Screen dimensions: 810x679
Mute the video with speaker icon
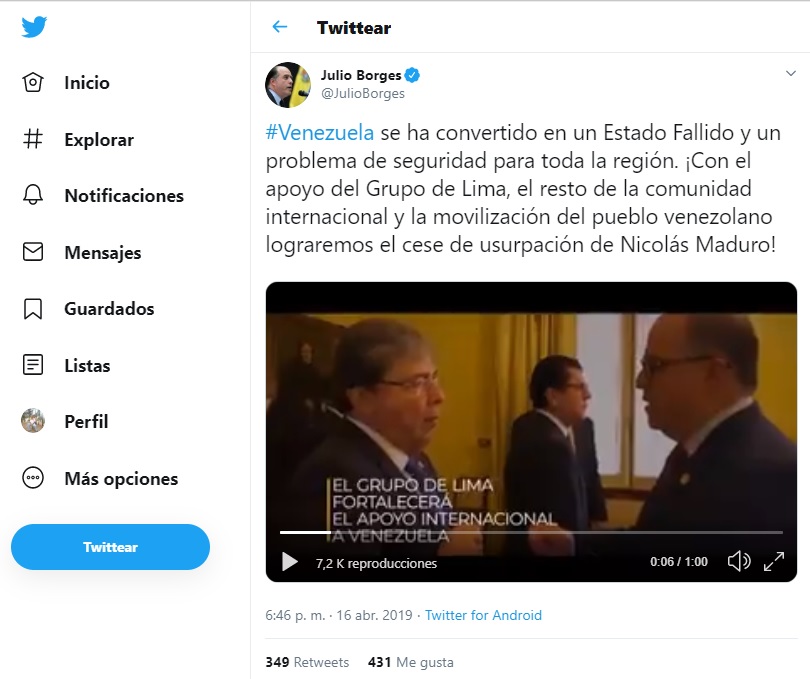tap(739, 561)
